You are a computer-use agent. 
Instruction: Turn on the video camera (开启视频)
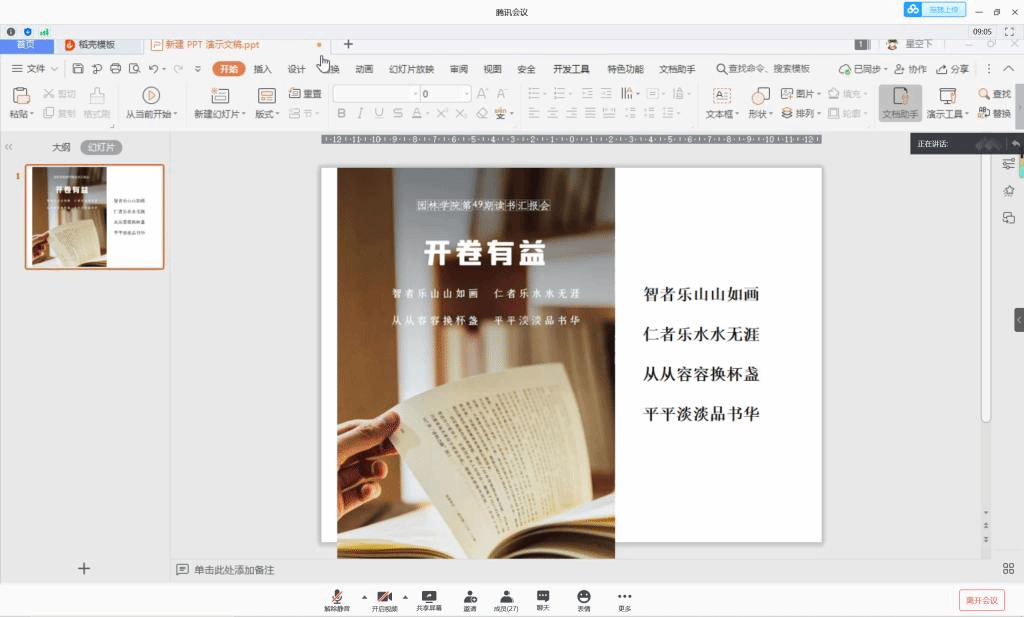click(x=384, y=597)
